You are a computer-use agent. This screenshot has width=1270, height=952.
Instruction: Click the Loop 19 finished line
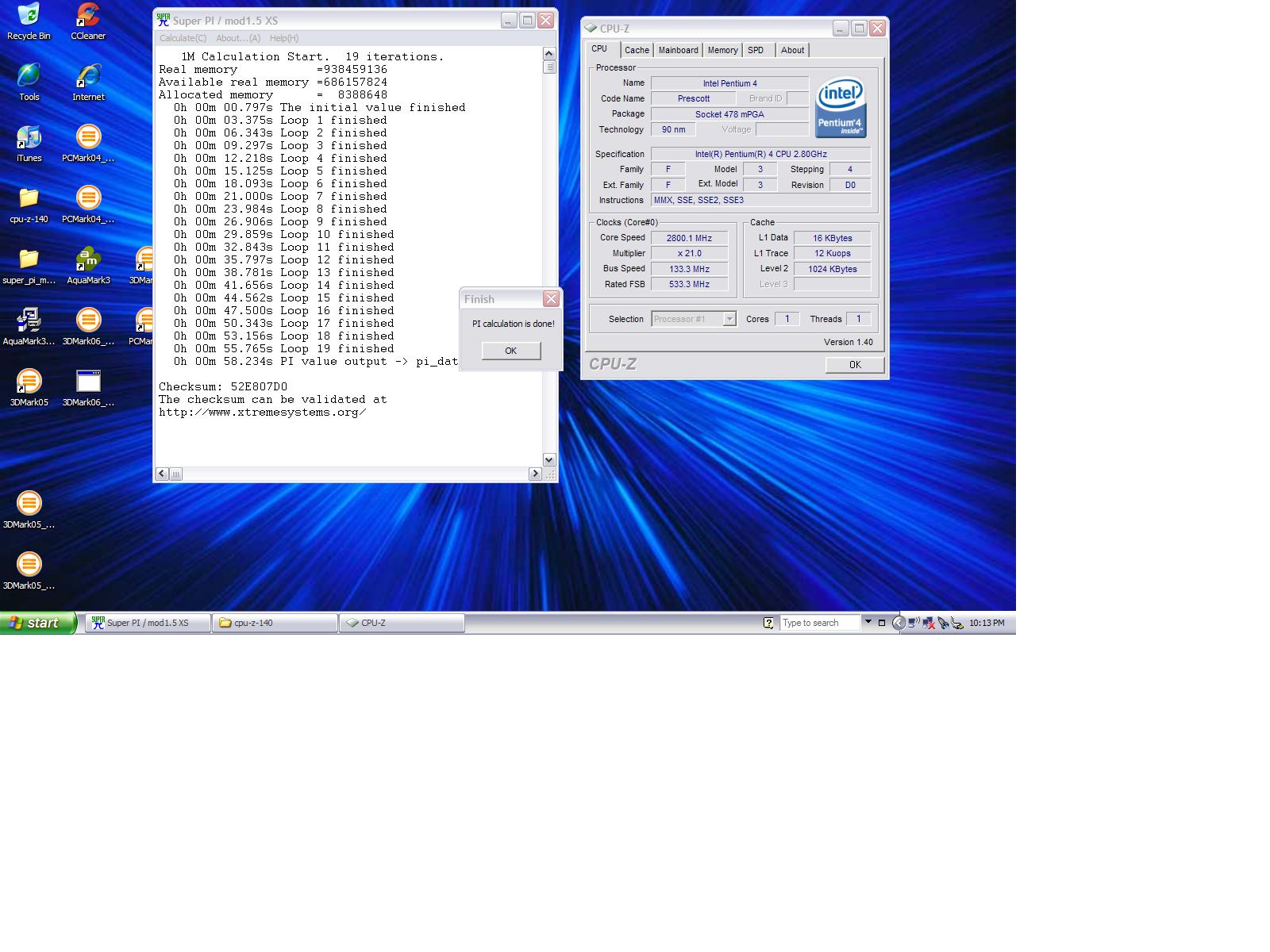tap(284, 348)
